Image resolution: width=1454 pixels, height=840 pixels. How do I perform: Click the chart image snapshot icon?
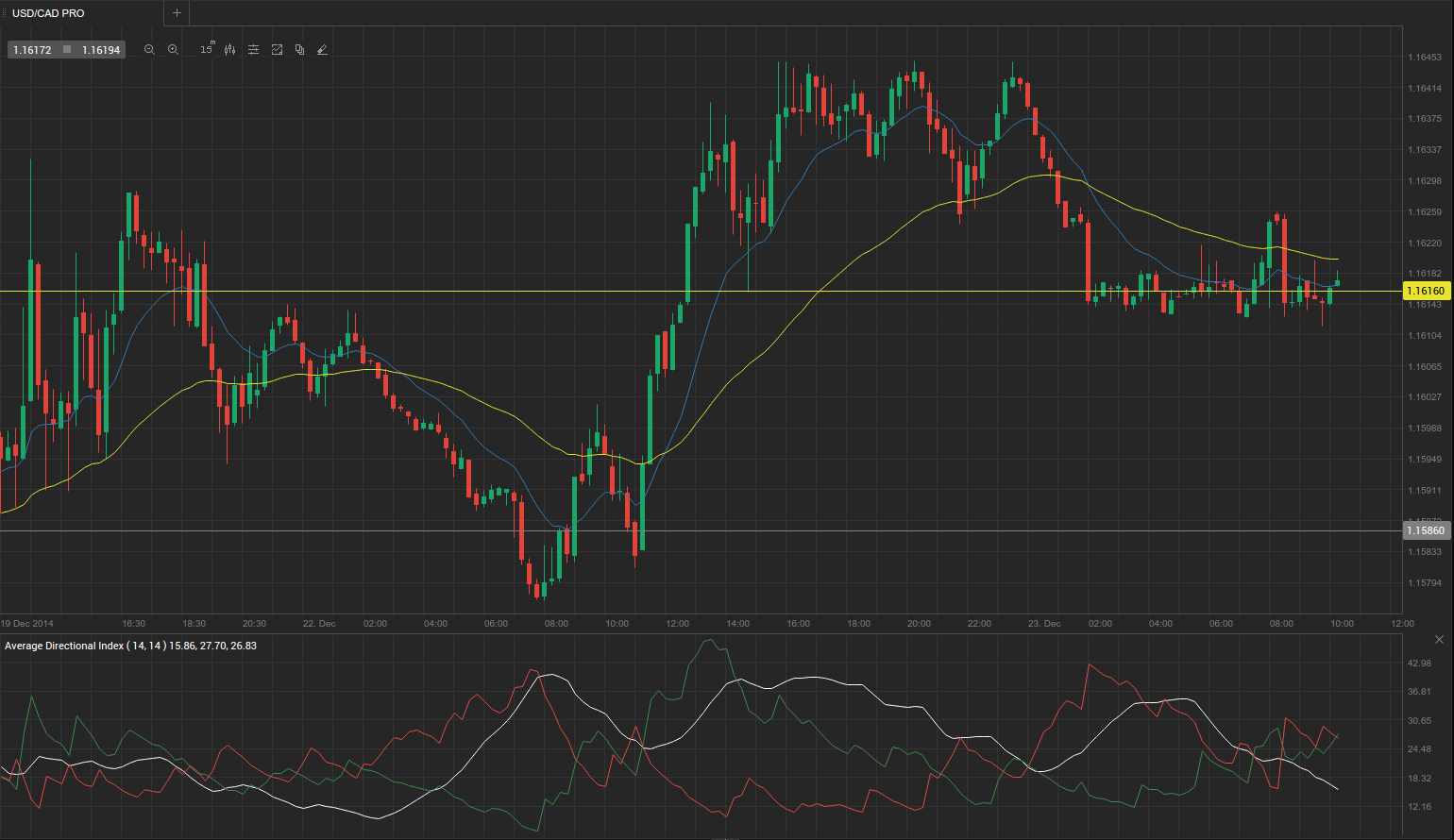pos(277,50)
